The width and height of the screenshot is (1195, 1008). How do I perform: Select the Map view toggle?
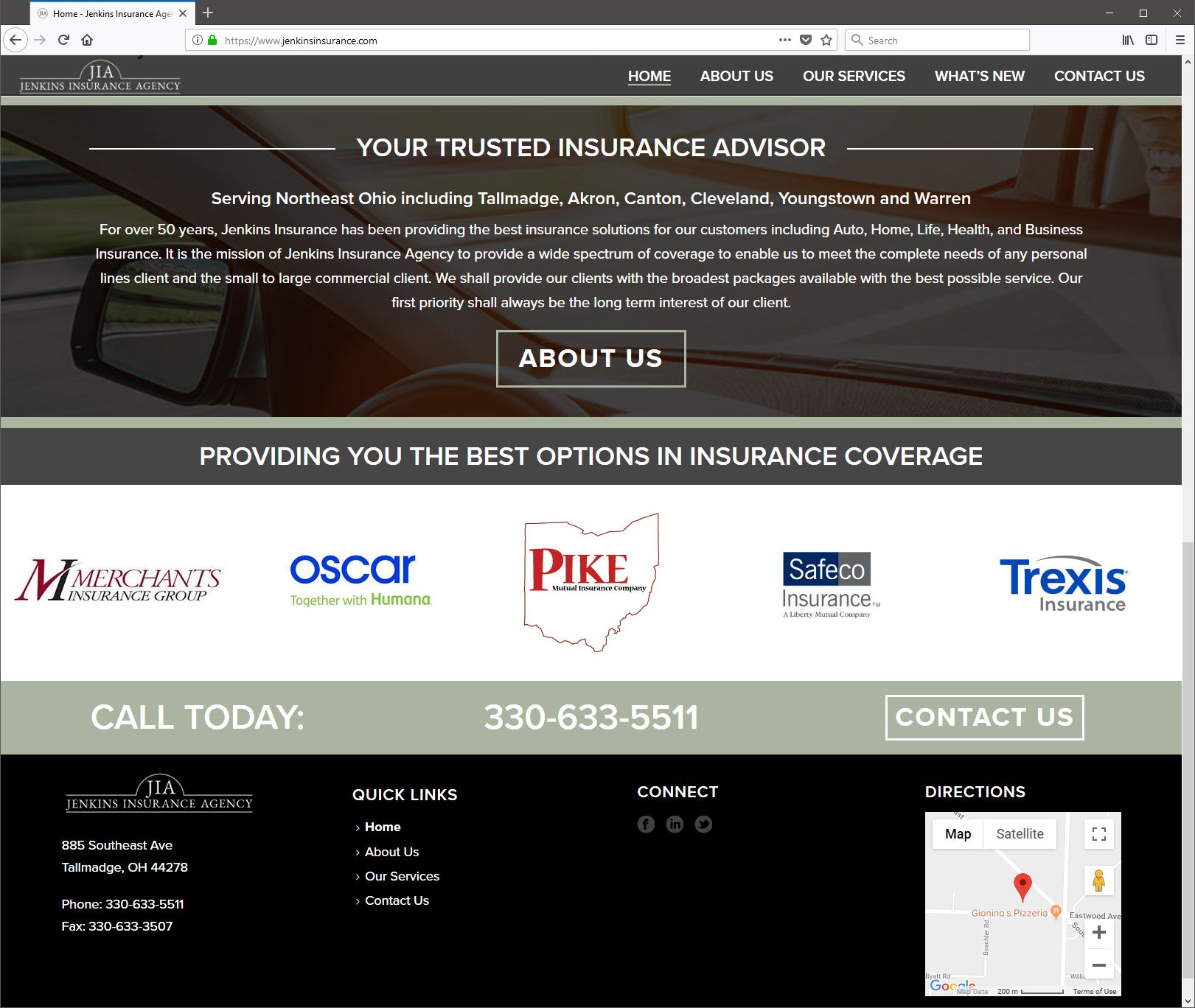(957, 833)
